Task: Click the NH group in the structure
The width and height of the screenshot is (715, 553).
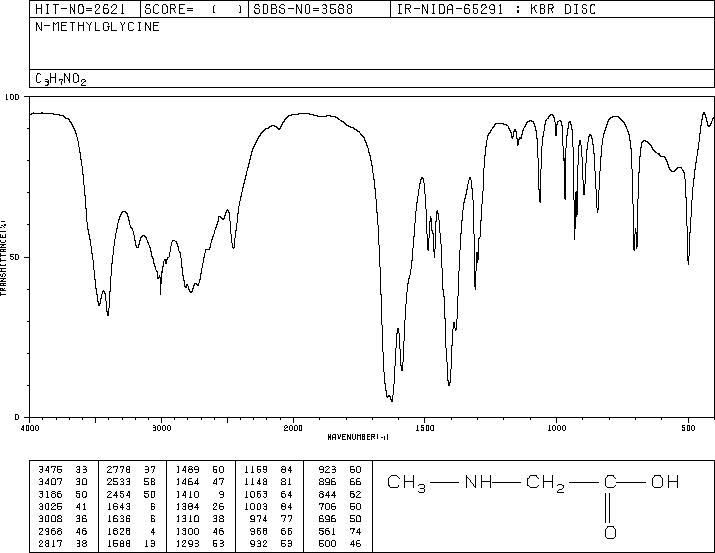Action: click(478, 482)
